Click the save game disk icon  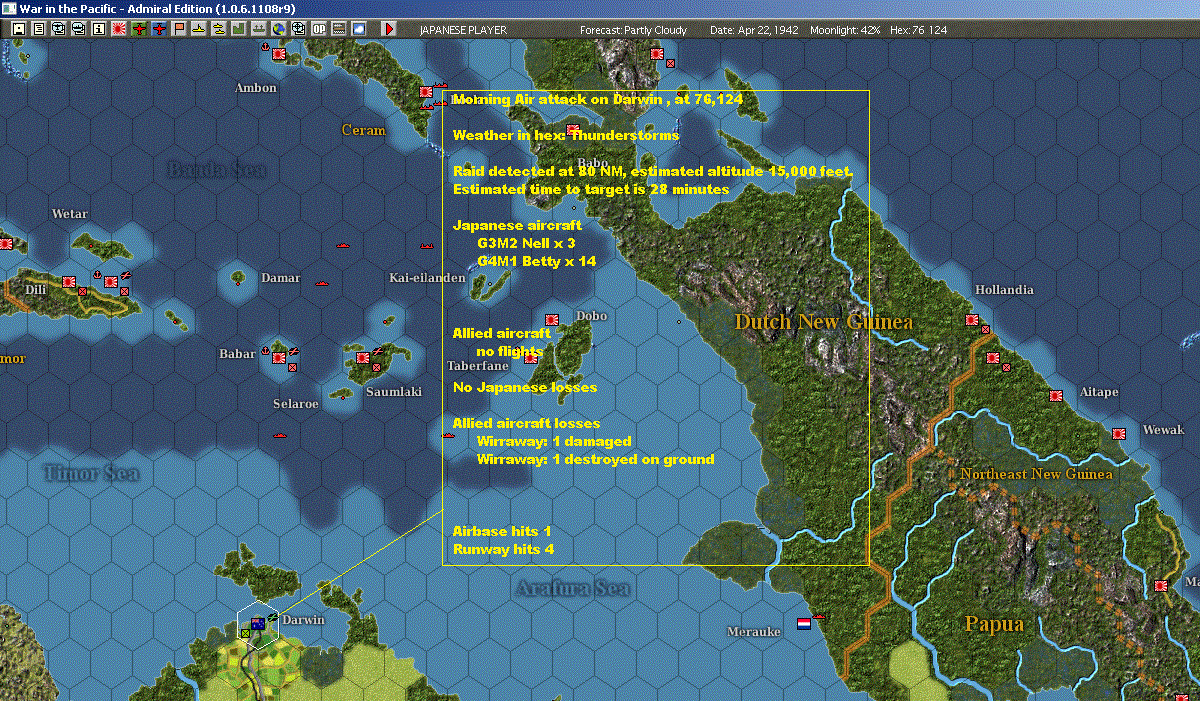tap(19, 30)
